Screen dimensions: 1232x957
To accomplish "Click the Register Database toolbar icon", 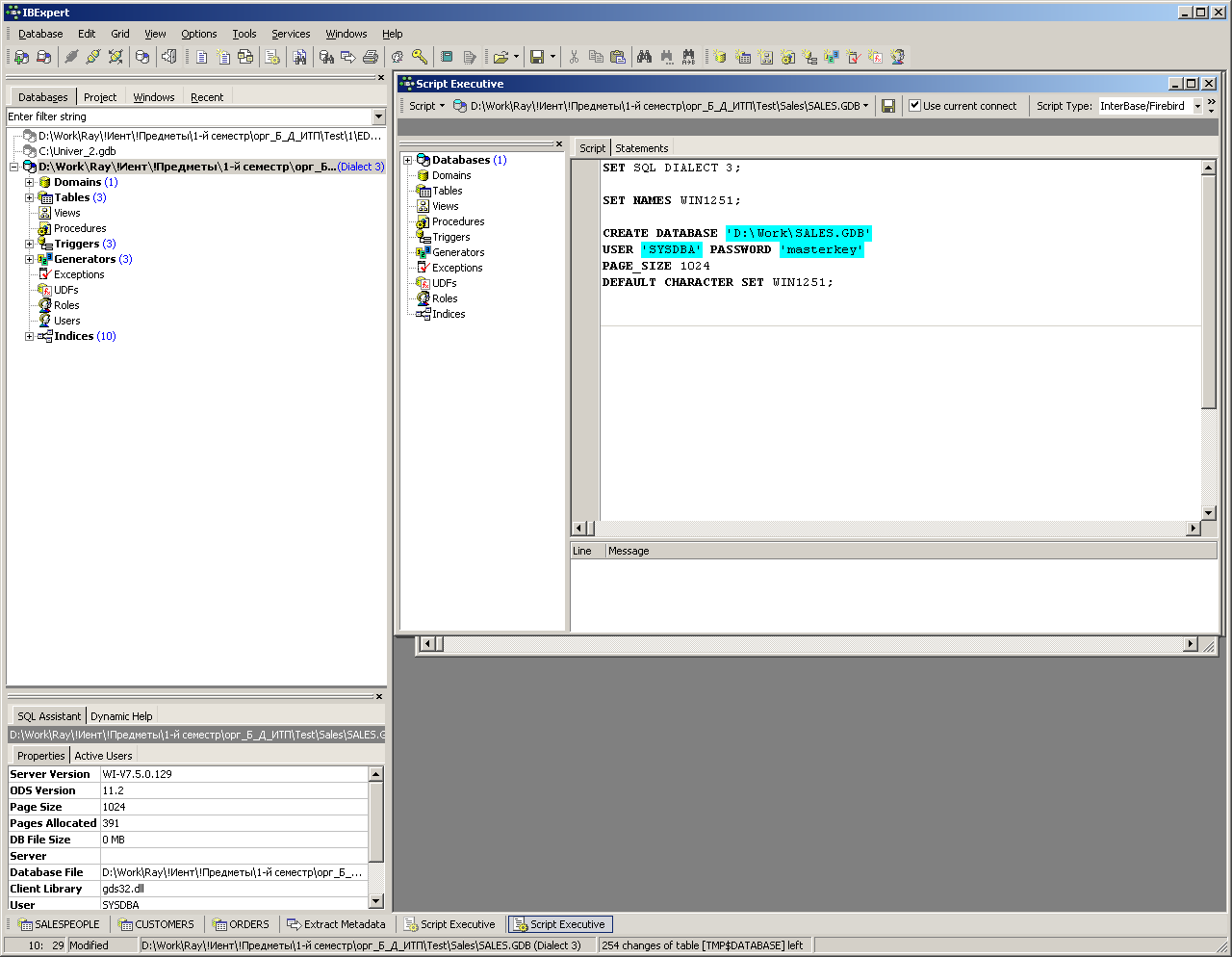I will [x=21, y=57].
